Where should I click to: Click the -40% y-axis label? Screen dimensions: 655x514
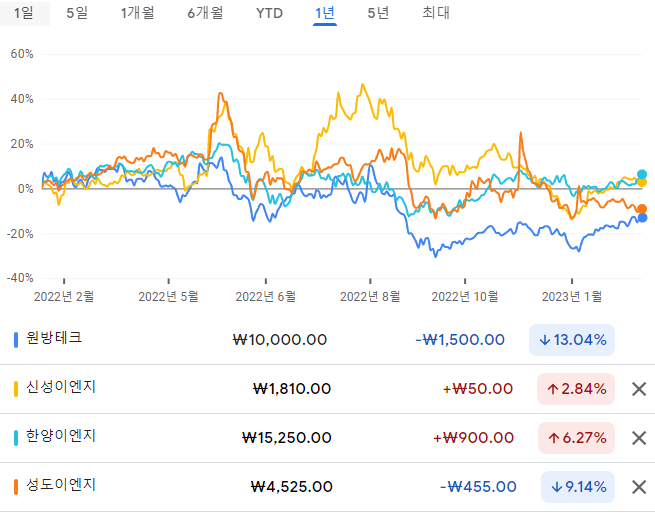coord(20,278)
